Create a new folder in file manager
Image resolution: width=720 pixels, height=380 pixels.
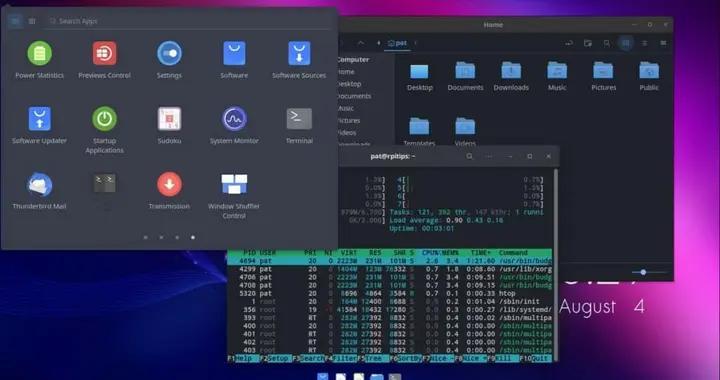coord(588,43)
